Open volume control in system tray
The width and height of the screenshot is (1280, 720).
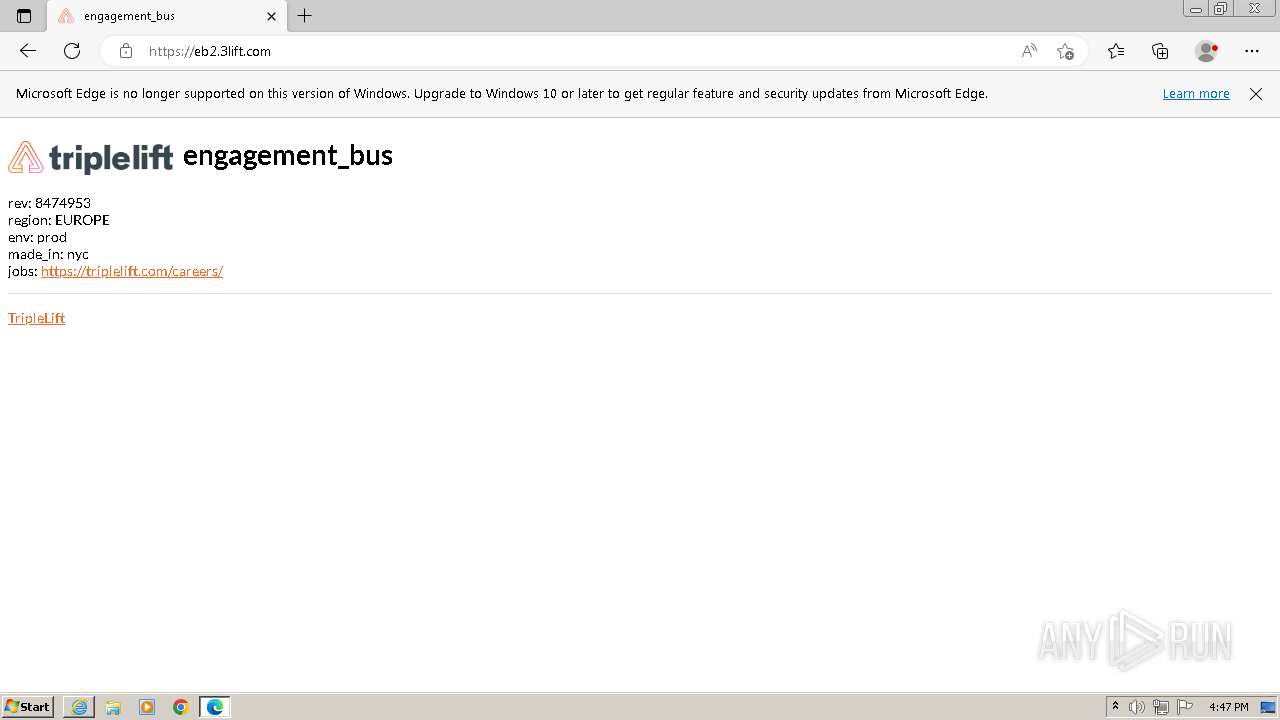(1137, 707)
